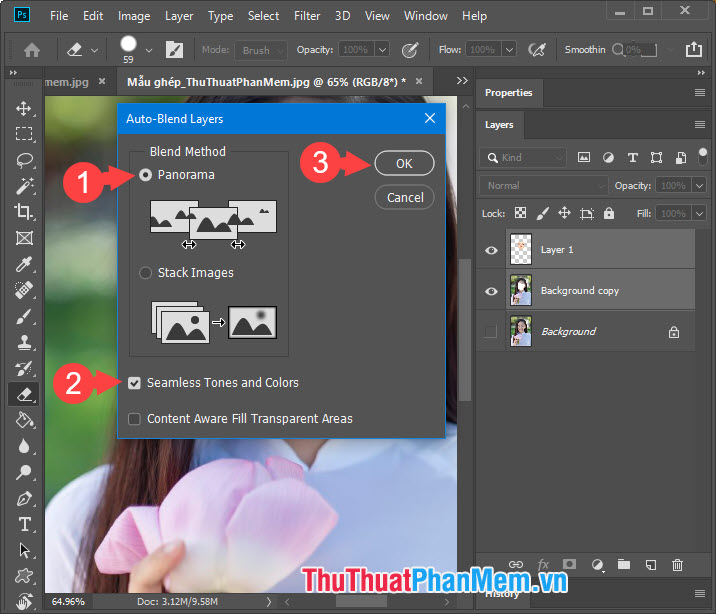Viewport: 716px width, 614px height.
Task: Select the Eyedropper tool
Action: click(24, 264)
